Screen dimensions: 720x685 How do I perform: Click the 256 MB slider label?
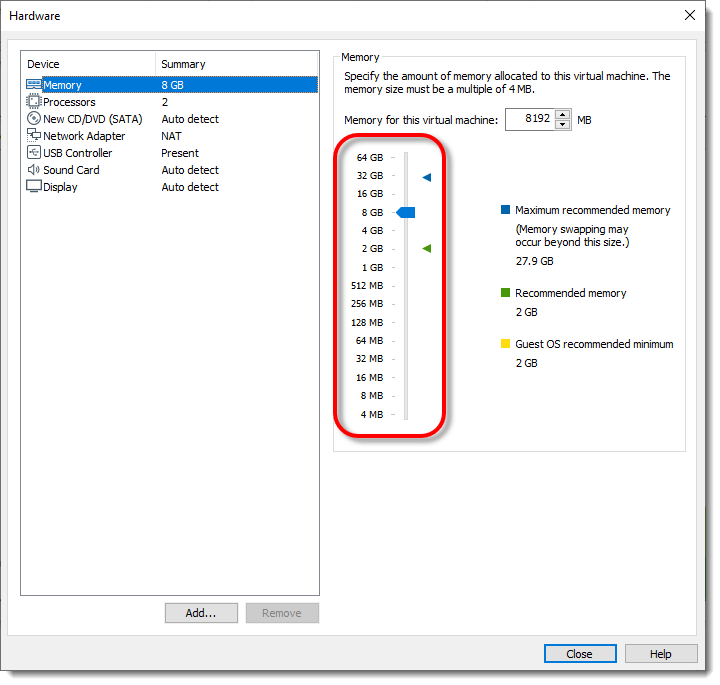pyautogui.click(x=367, y=304)
